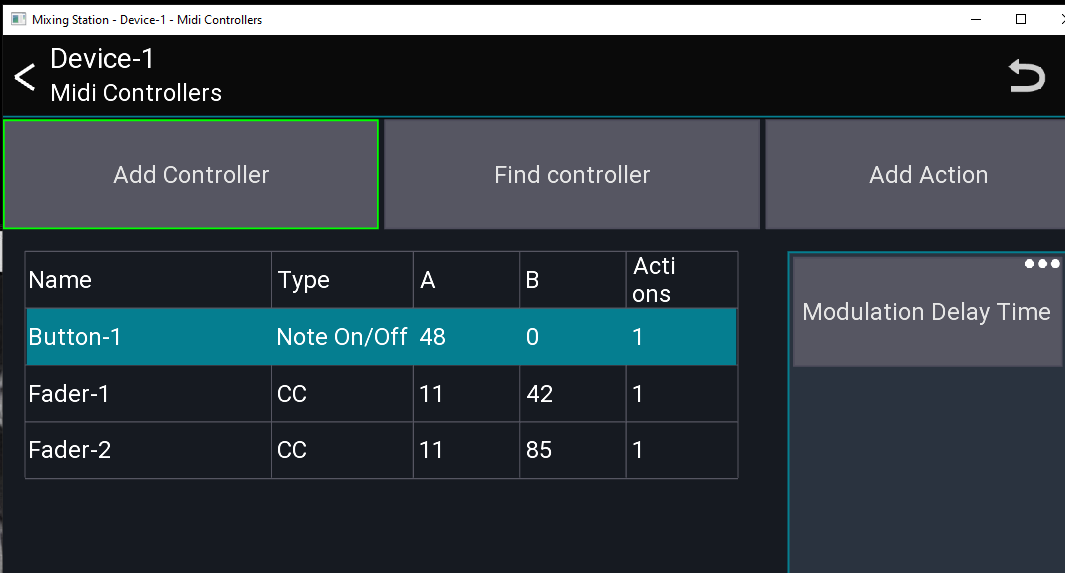Click the Type column header

pos(303,280)
